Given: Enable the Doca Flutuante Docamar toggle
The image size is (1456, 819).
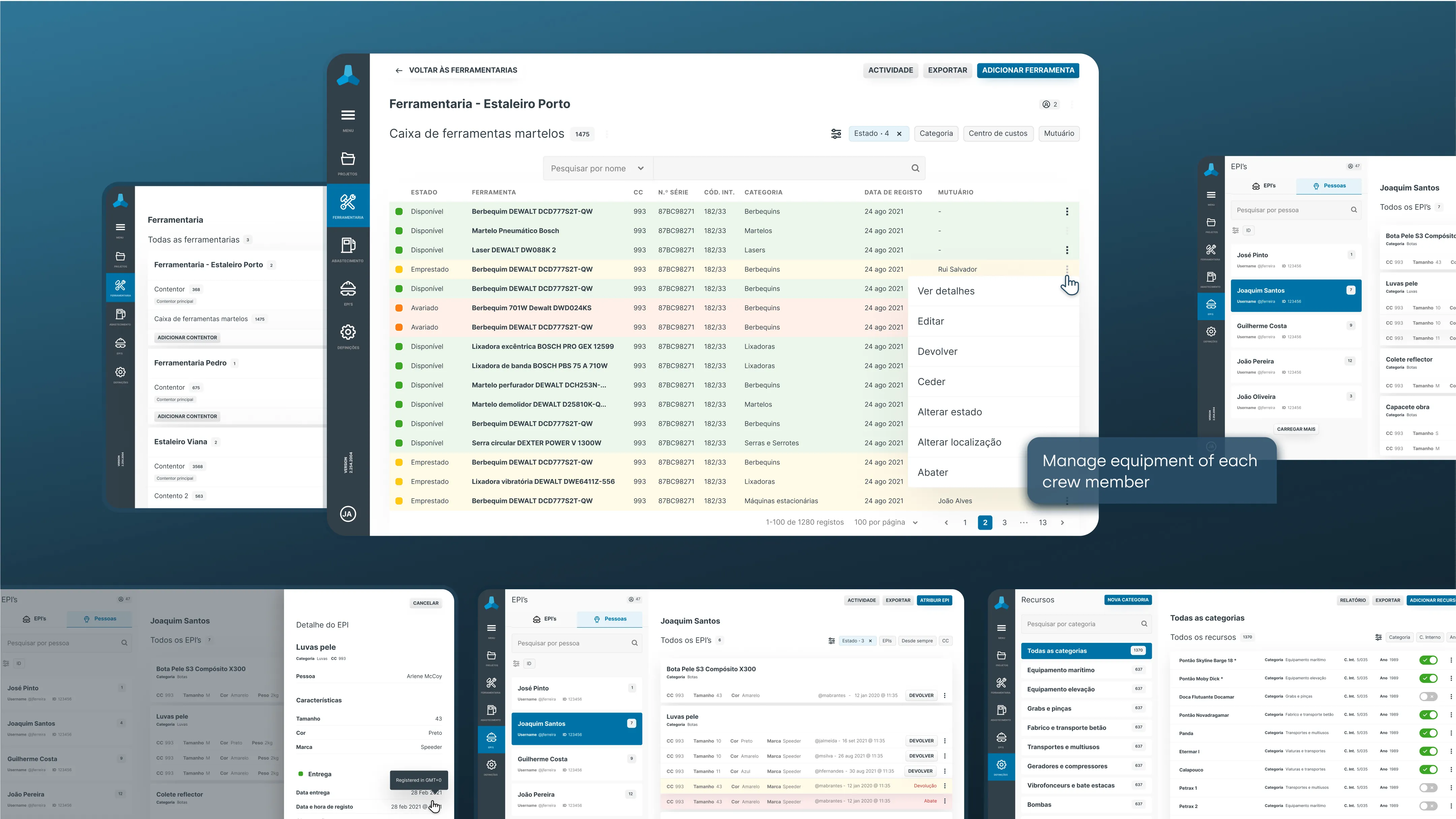Looking at the screenshot, I should pos(1428,697).
